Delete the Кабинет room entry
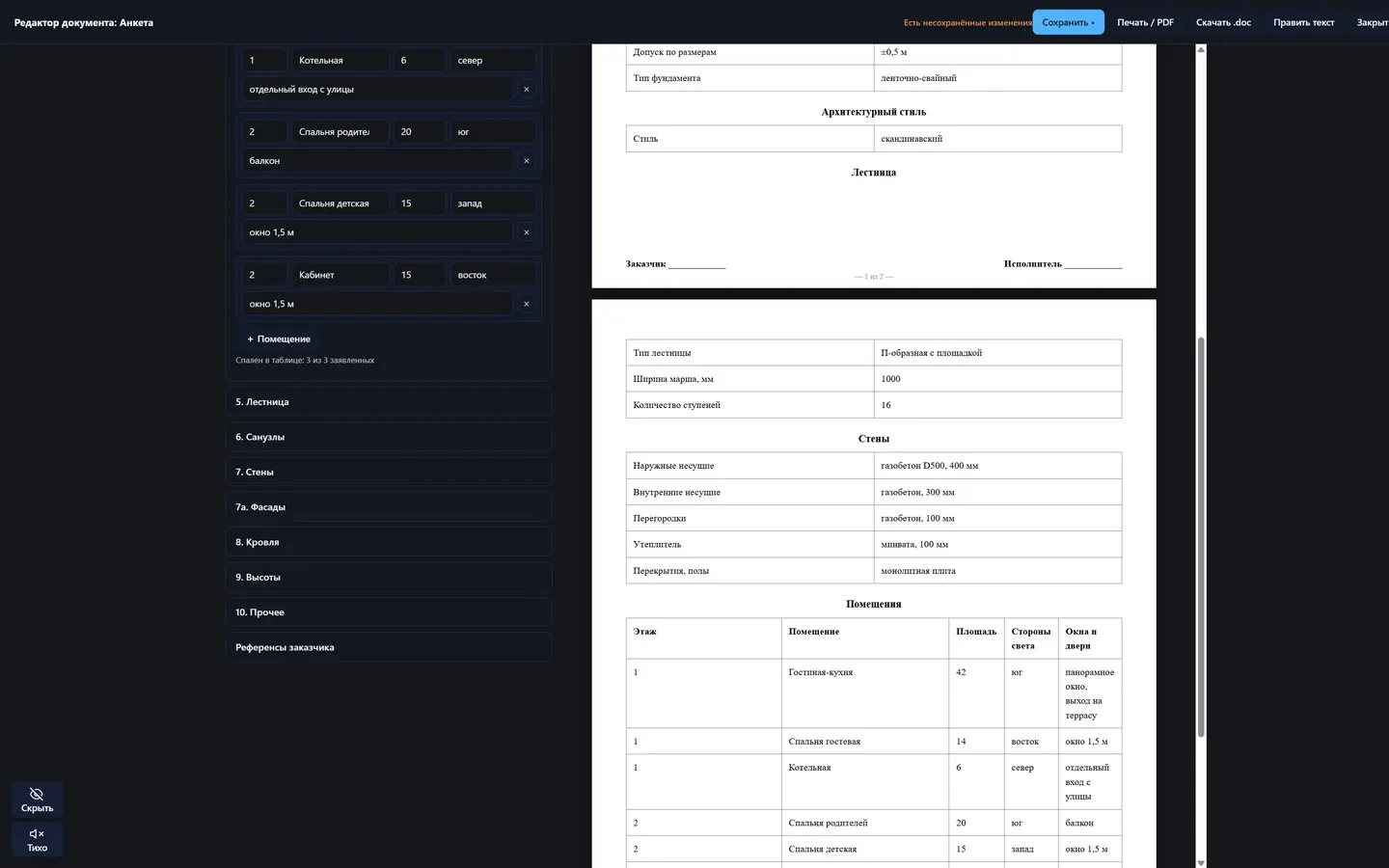Image resolution: width=1389 pixels, height=868 pixels. [526, 304]
